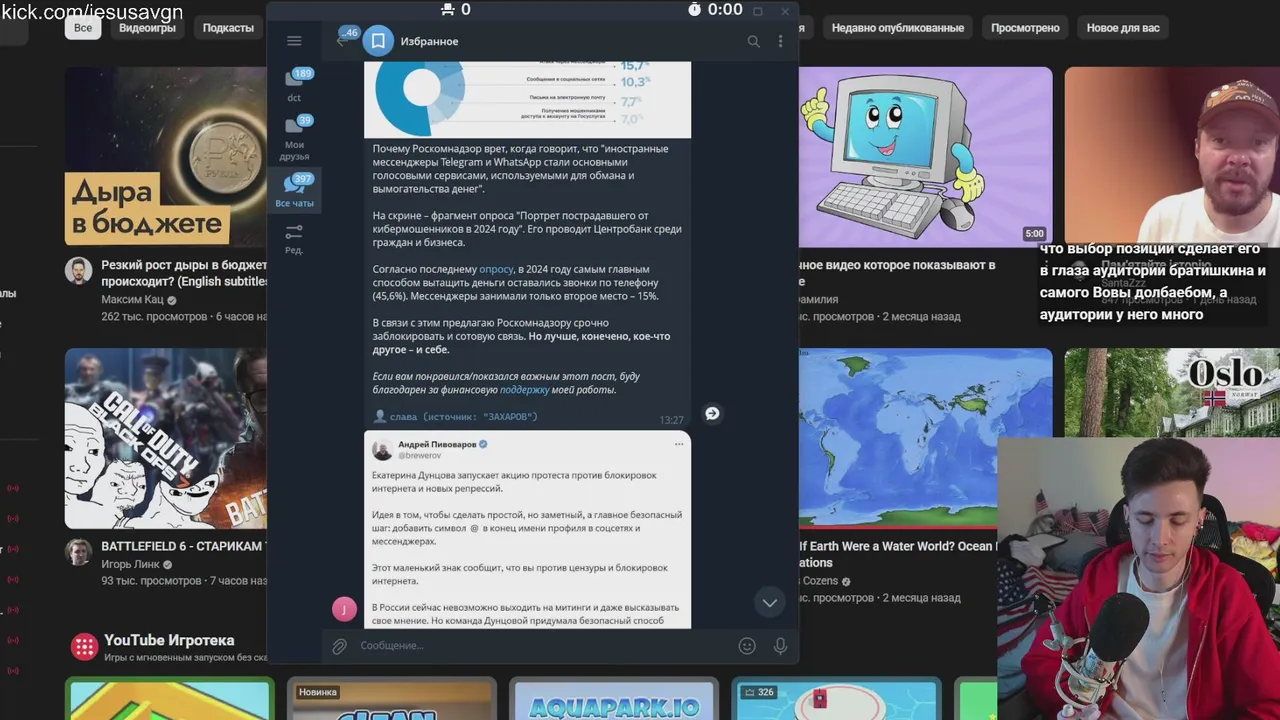The height and width of the screenshot is (720, 1280).
Task: Go back using Telegram's back arrow
Action: [341, 41]
